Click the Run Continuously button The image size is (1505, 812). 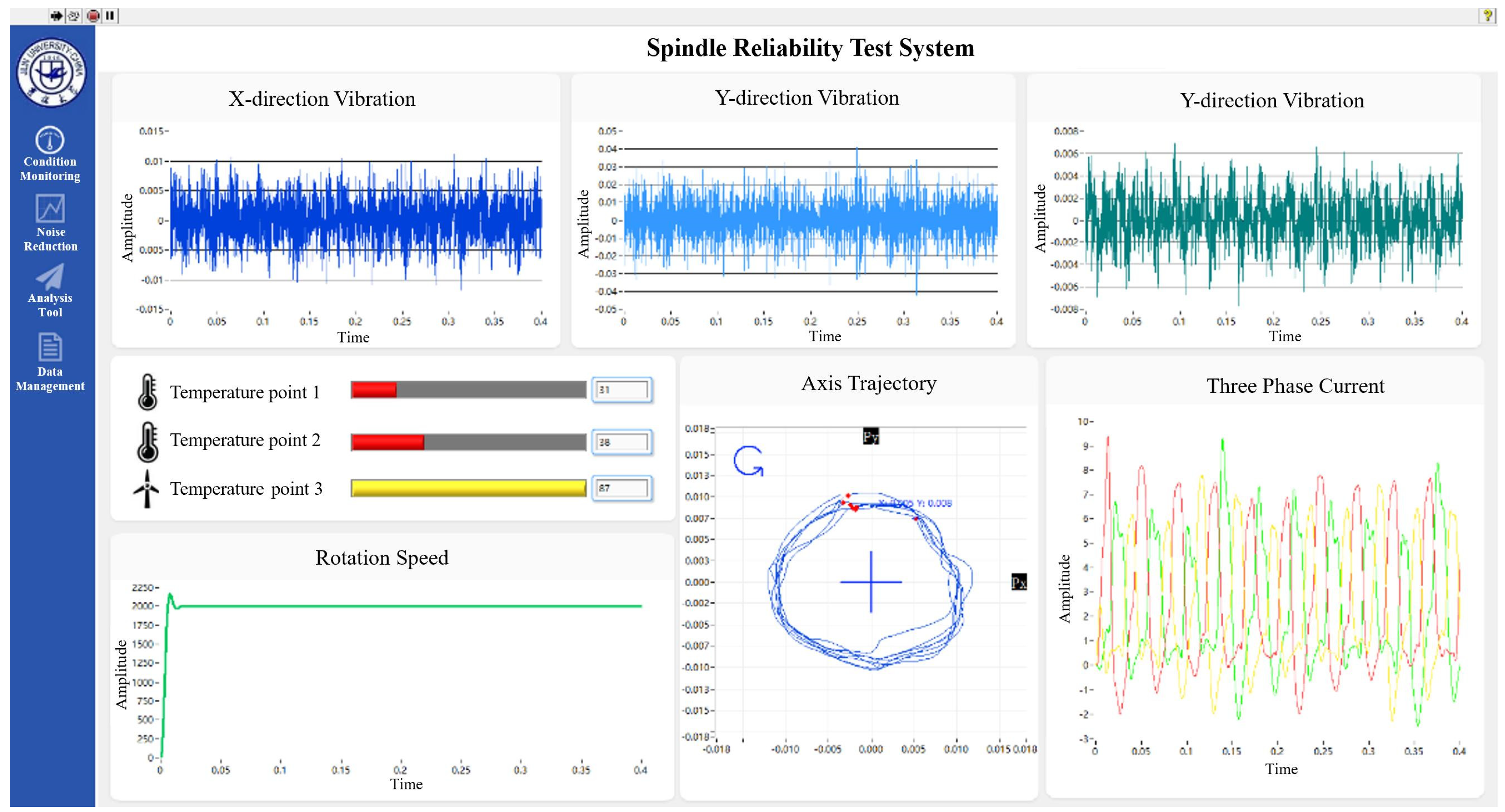(74, 16)
